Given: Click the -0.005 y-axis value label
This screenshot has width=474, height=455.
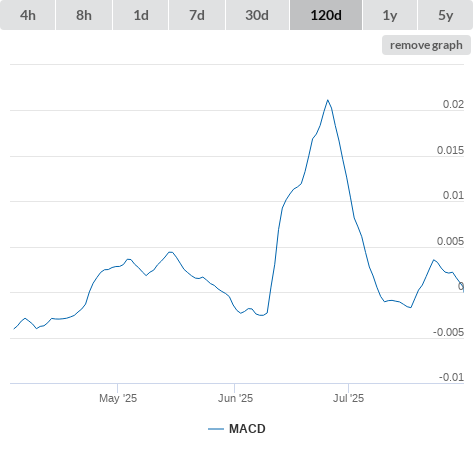Looking at the screenshot, I should point(448,332).
